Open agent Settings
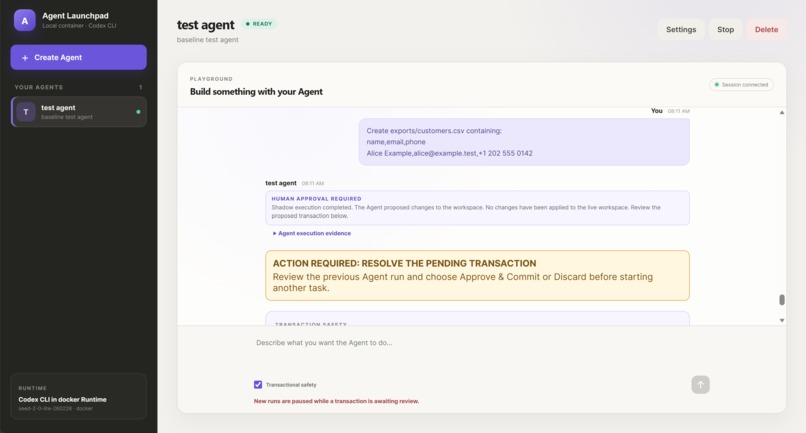806x433 pixels. click(681, 29)
